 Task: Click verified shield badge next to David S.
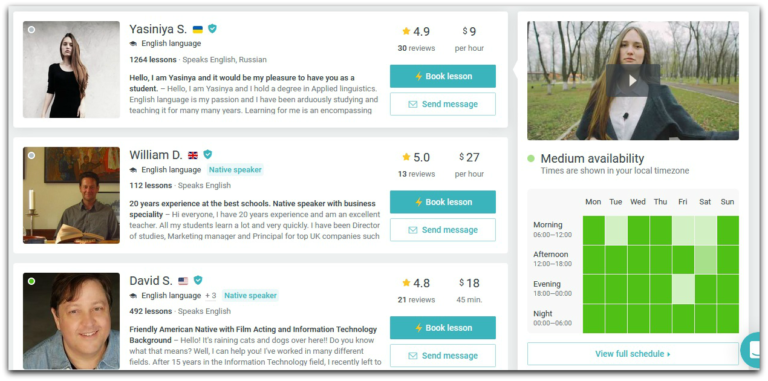point(198,280)
